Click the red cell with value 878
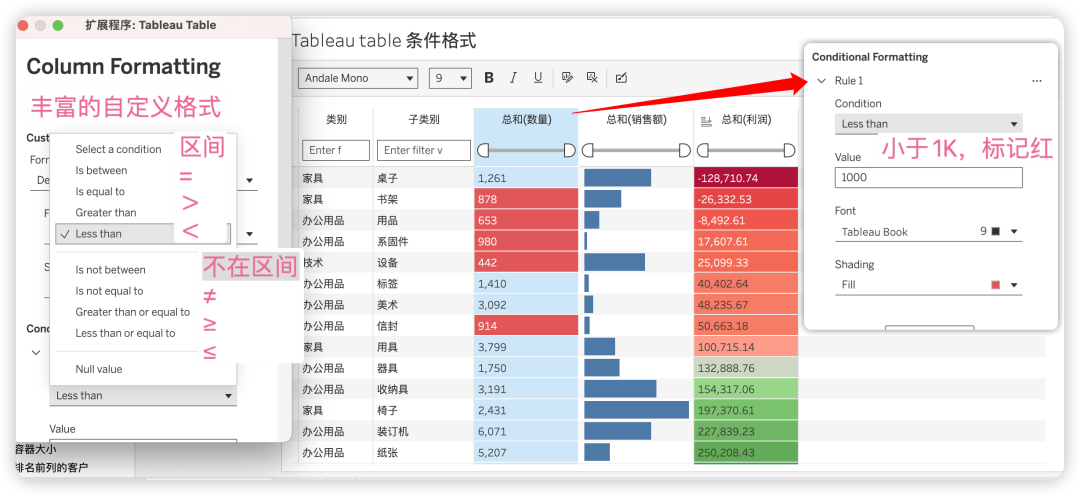 526,200
